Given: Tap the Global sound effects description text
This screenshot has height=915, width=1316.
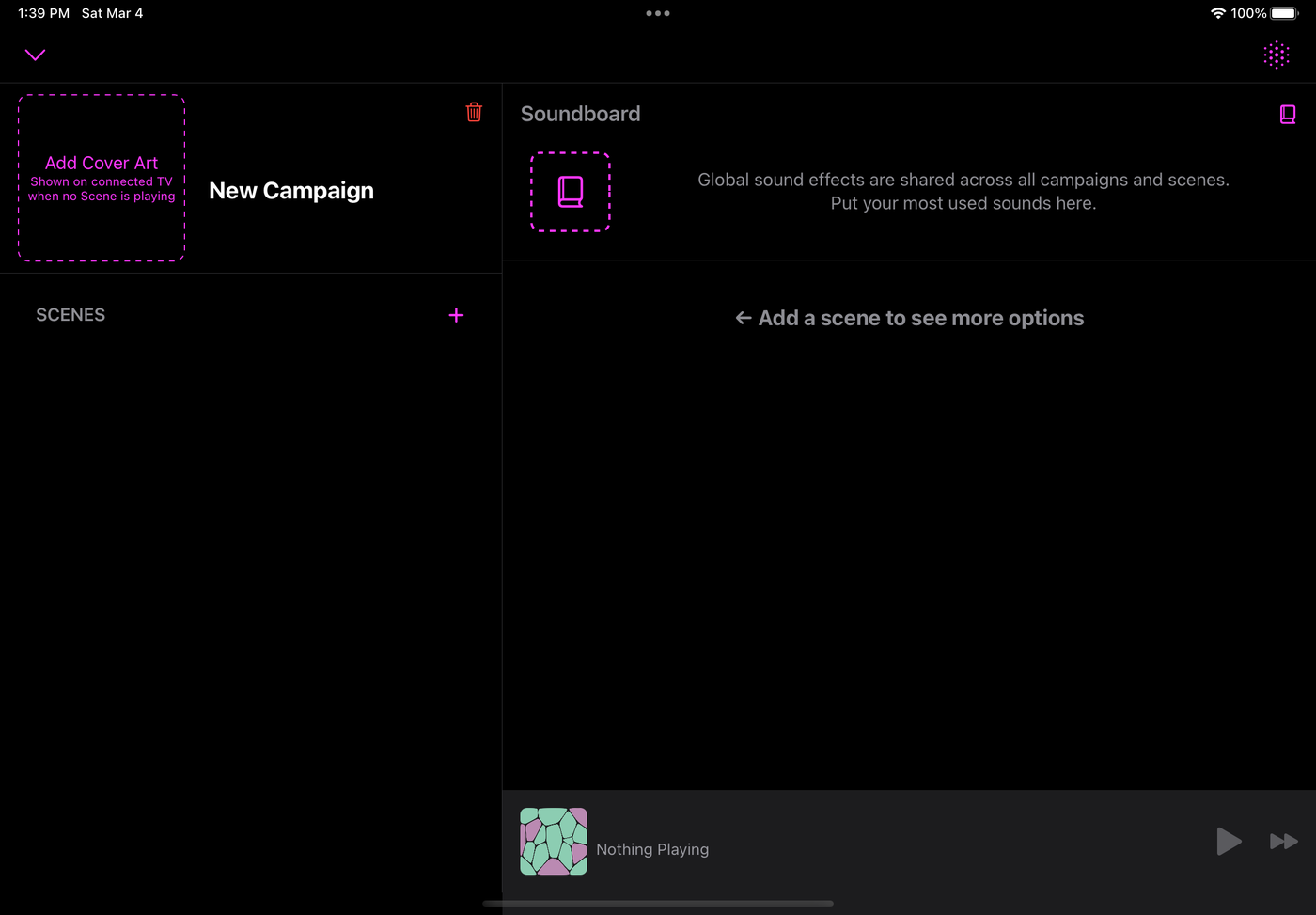Looking at the screenshot, I should pos(963,192).
